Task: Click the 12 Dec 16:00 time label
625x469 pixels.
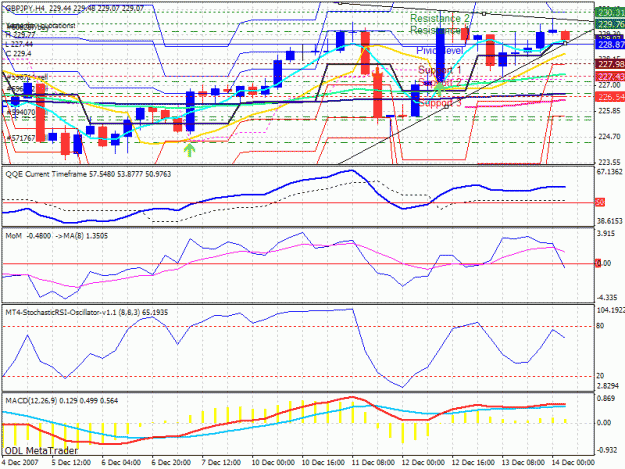Action: pyautogui.click(x=473, y=463)
